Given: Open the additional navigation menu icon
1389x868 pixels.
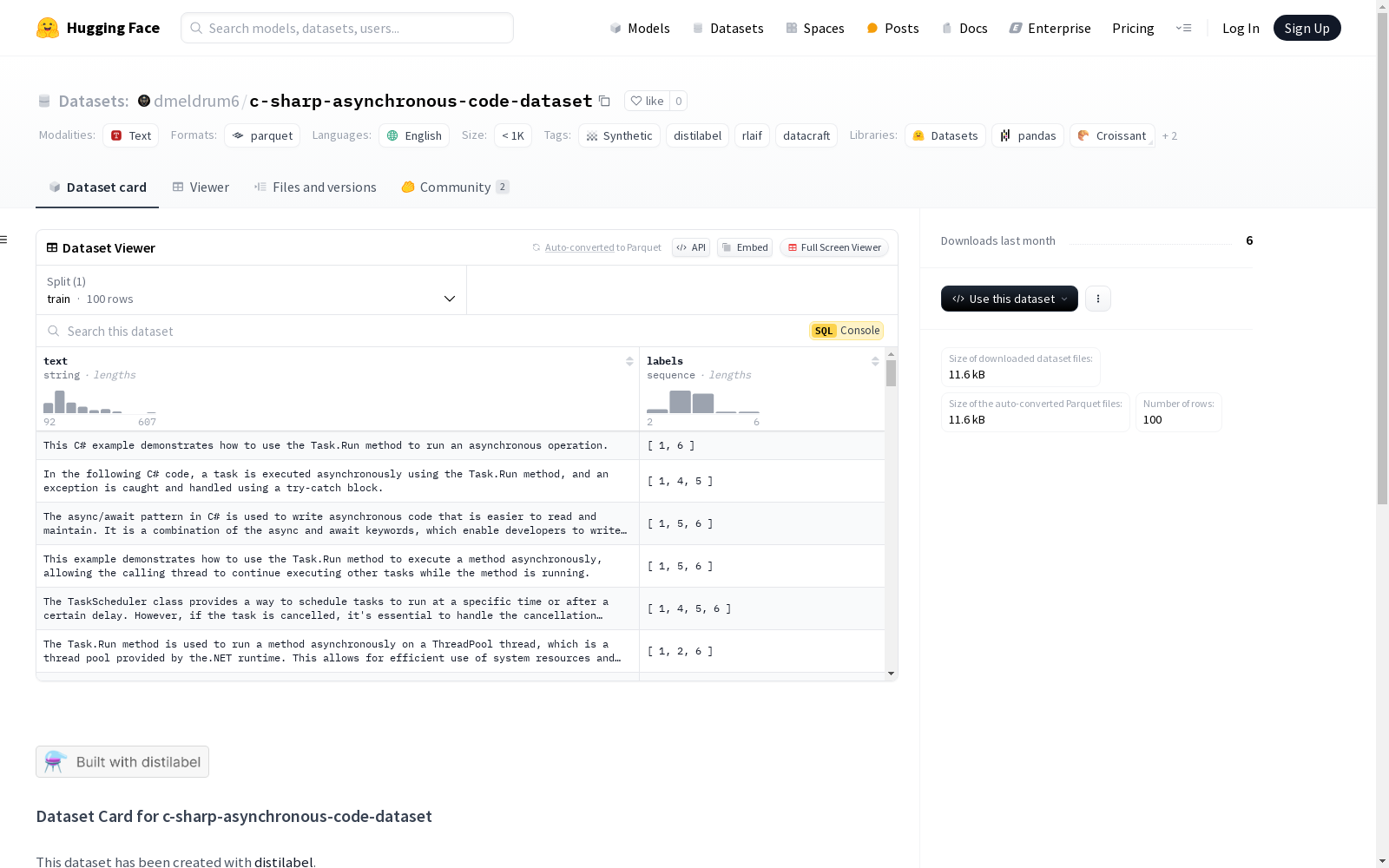Looking at the screenshot, I should pyautogui.click(x=1183, y=28).
